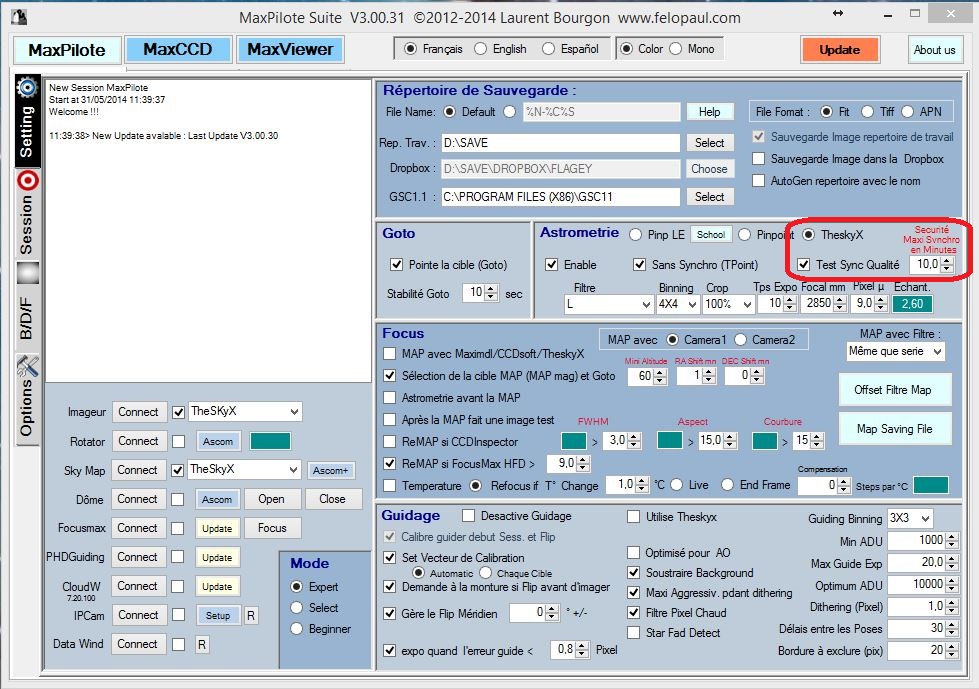The height and width of the screenshot is (689, 979).
Task: Click the School button in Astrometrie
Action: pos(711,235)
